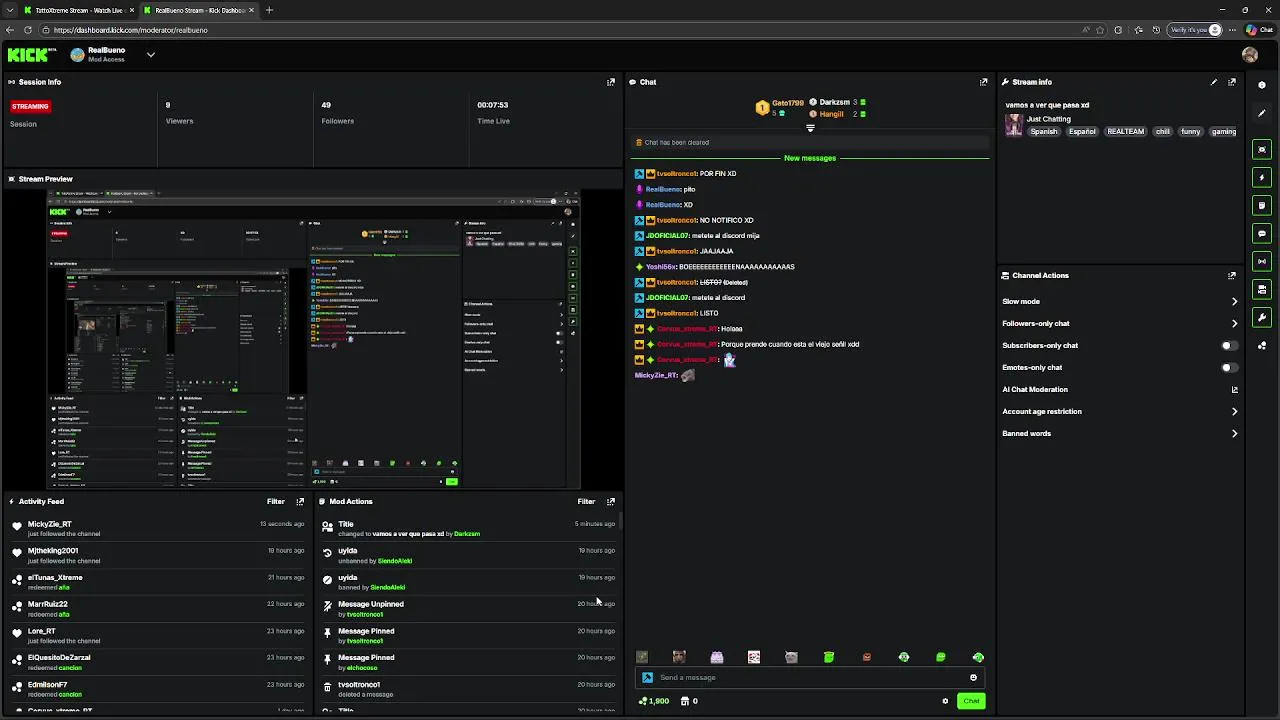This screenshot has height=720, width=1280.
Task: Click the funny tag
Action: point(1191,131)
